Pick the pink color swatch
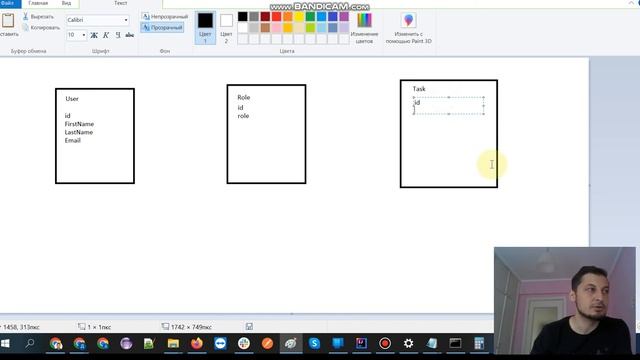This screenshot has height=360, width=640. [x=276, y=28]
